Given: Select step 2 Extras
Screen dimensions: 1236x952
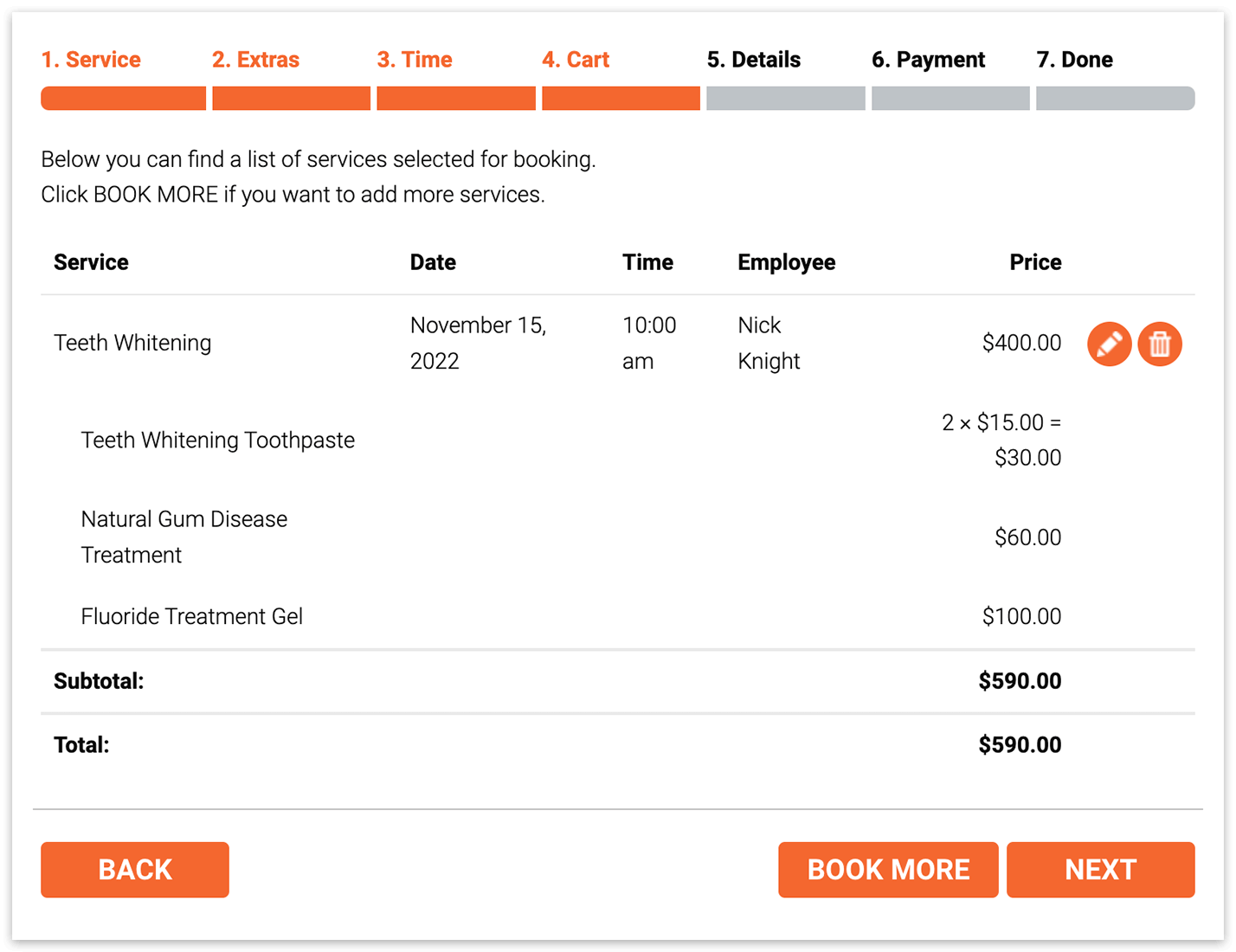Looking at the screenshot, I should pos(255,59).
